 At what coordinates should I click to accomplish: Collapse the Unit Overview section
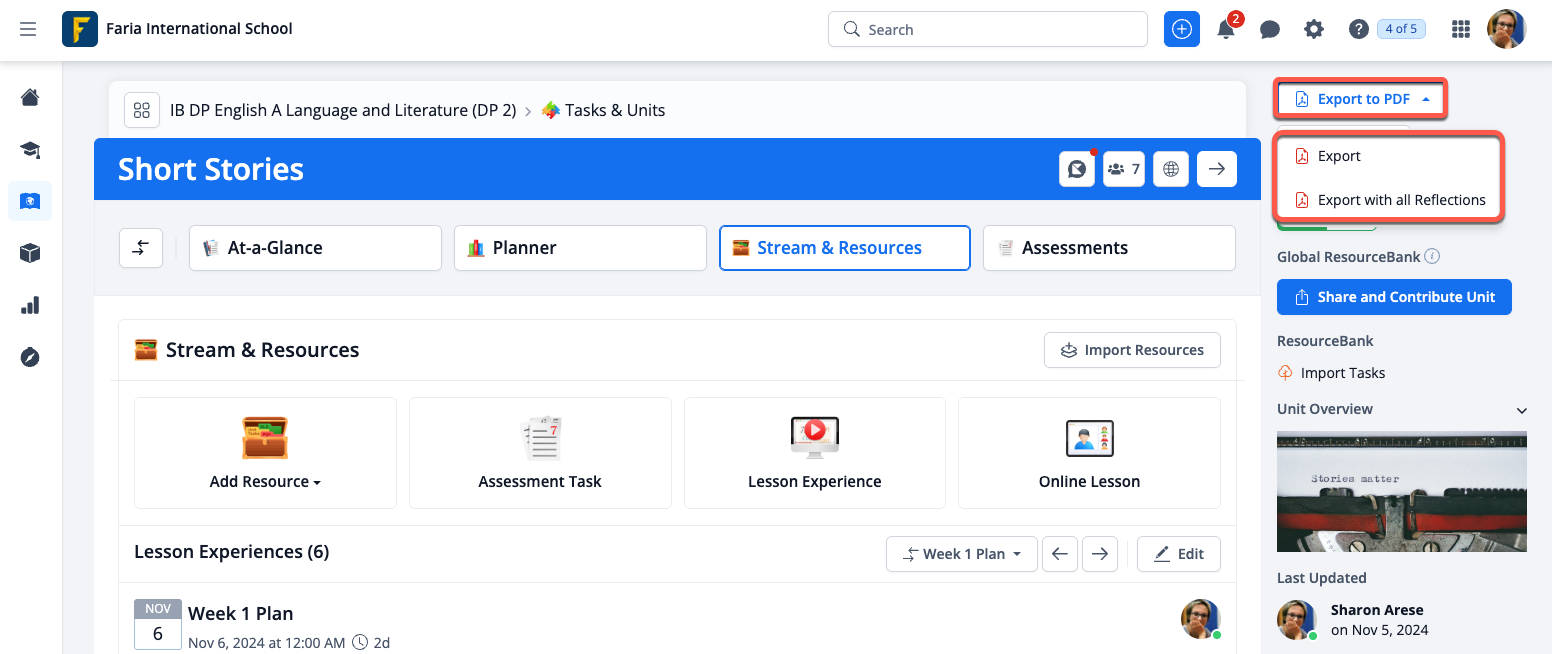(1521, 410)
